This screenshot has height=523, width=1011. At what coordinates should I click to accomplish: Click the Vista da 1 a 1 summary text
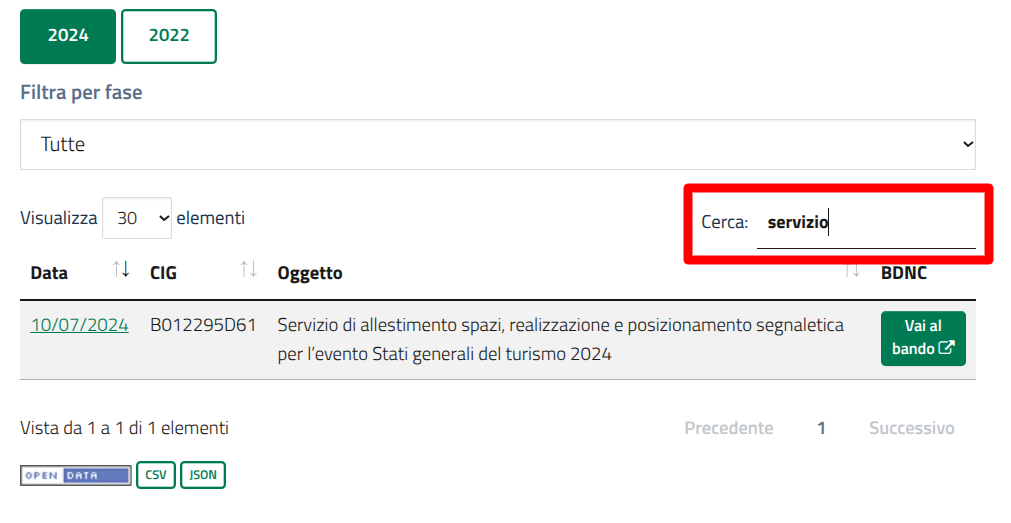tap(125, 428)
